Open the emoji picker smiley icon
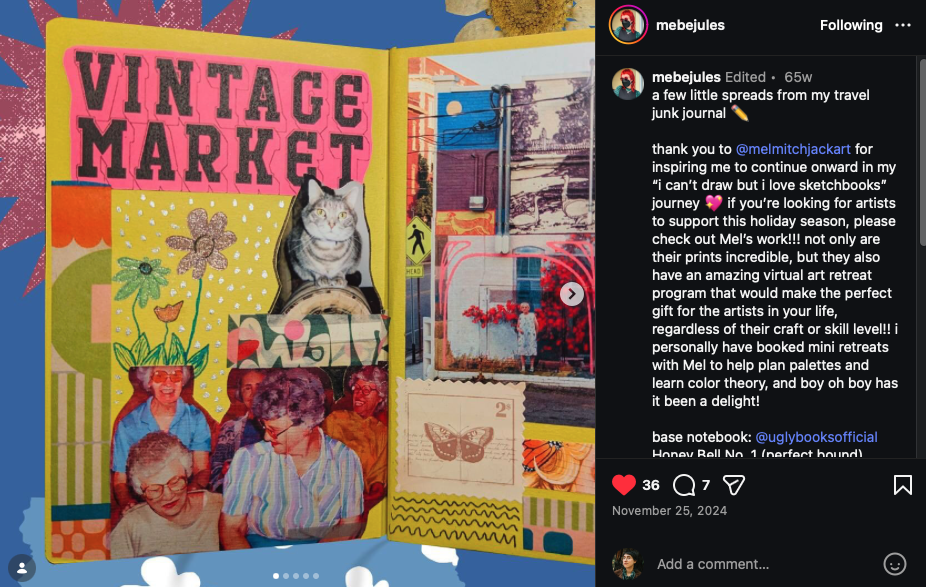Viewport: 926px width, 587px height. (894, 564)
